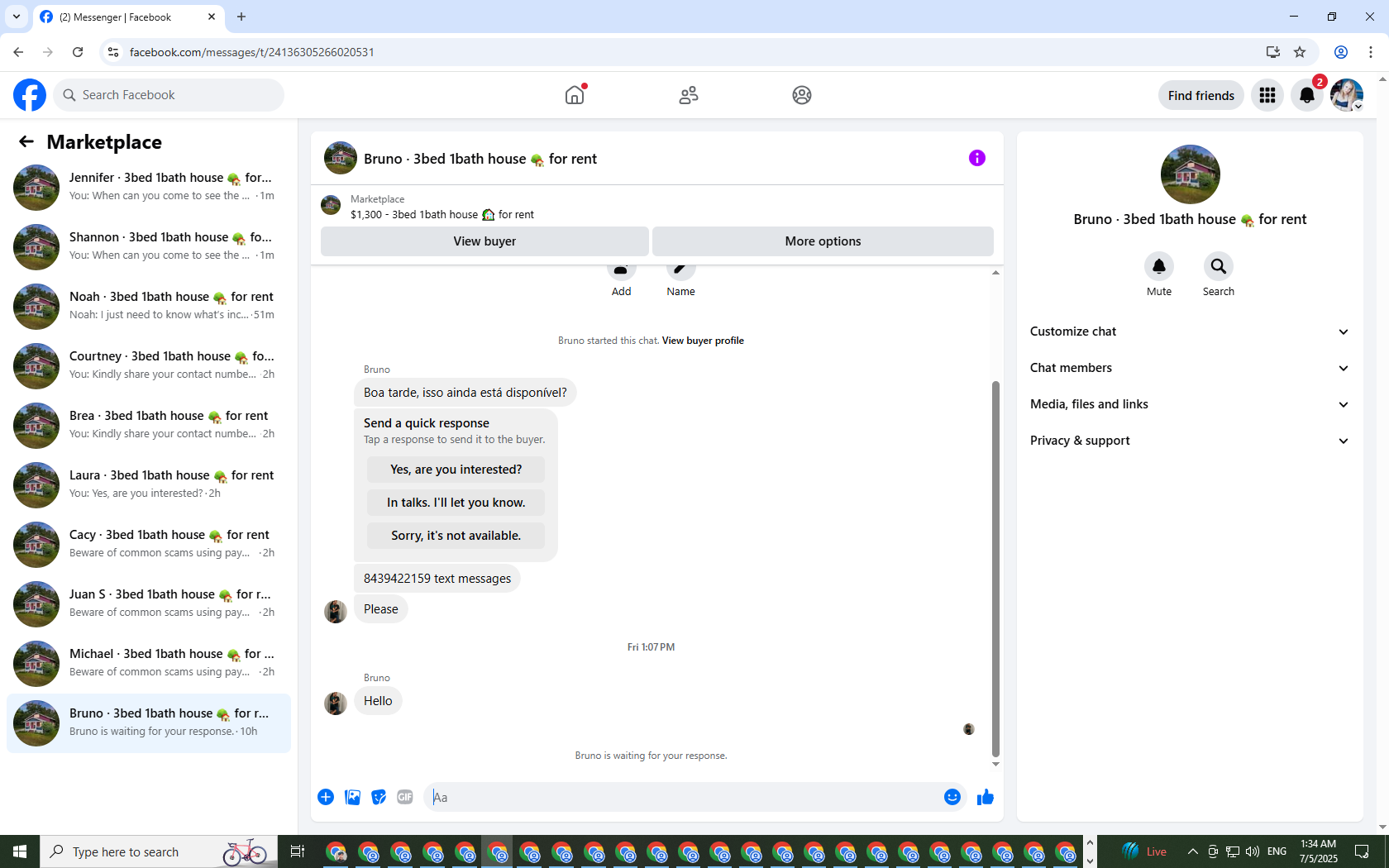Expand Chat members section
The height and width of the screenshot is (868, 1389).
click(1190, 368)
